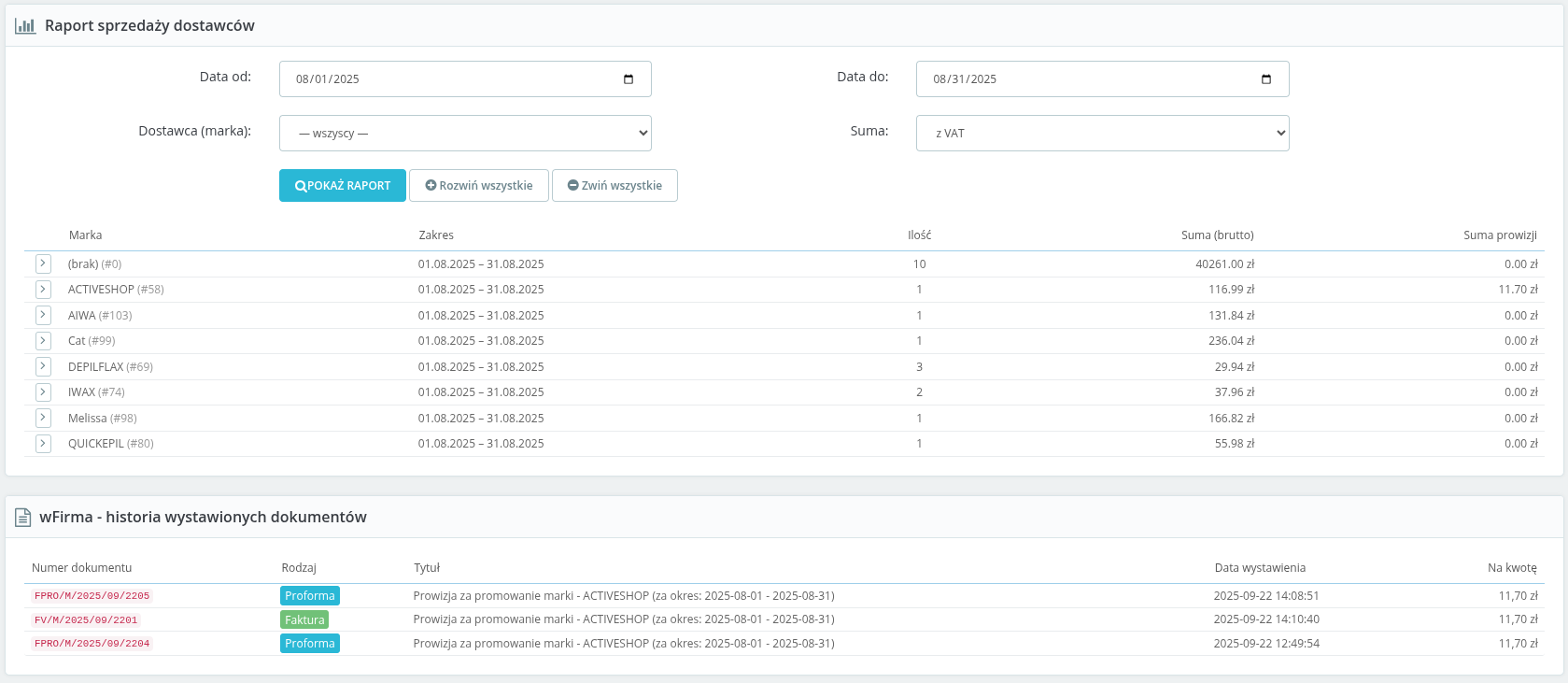Click document number FV/M/2025/09/2201
This screenshot has width=1568, height=683.
[86, 620]
